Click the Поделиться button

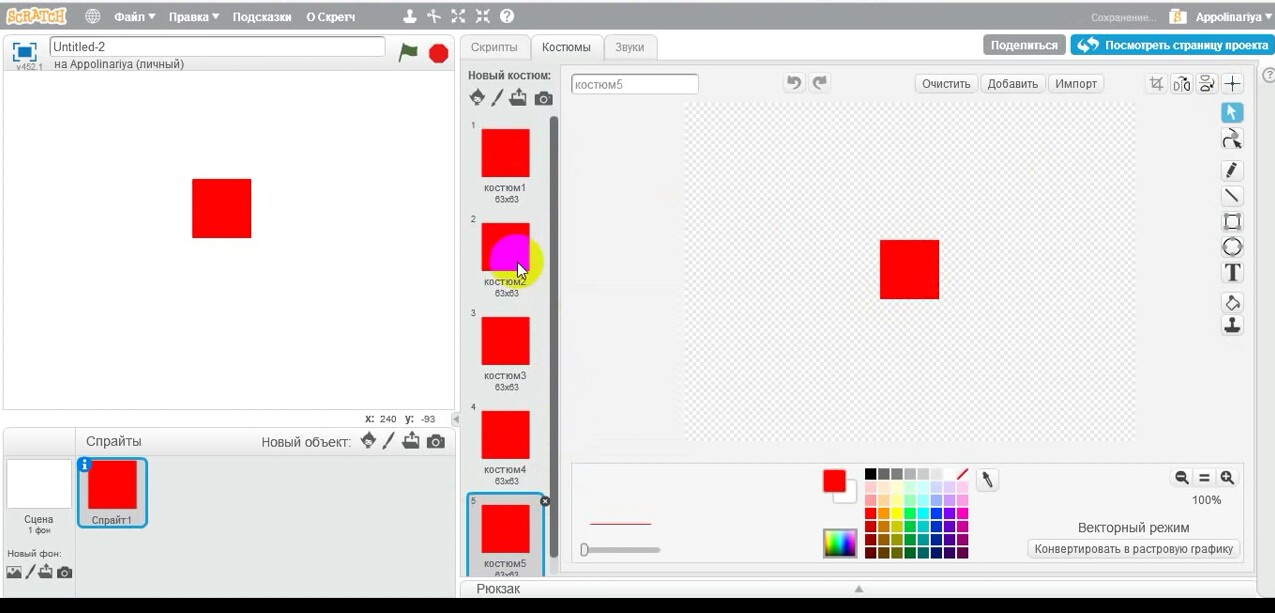(x=1024, y=45)
